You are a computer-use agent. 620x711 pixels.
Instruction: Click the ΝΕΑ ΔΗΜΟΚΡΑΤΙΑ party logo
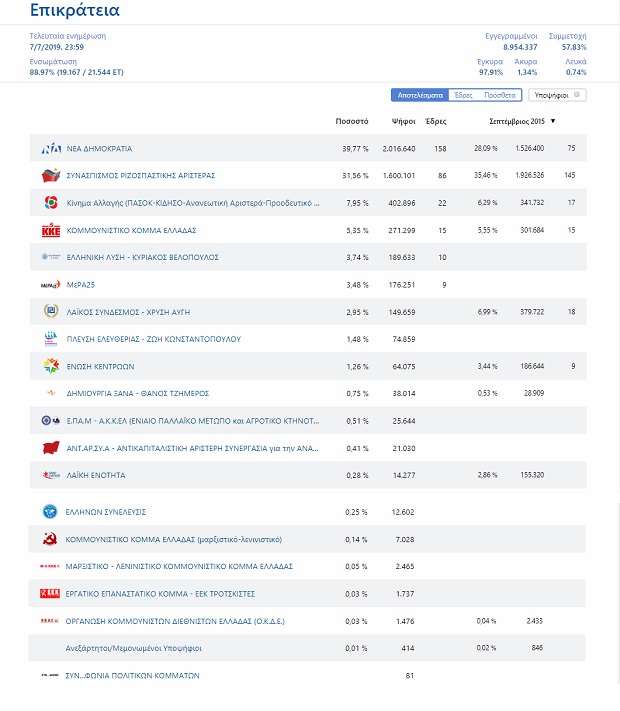[x=51, y=148]
